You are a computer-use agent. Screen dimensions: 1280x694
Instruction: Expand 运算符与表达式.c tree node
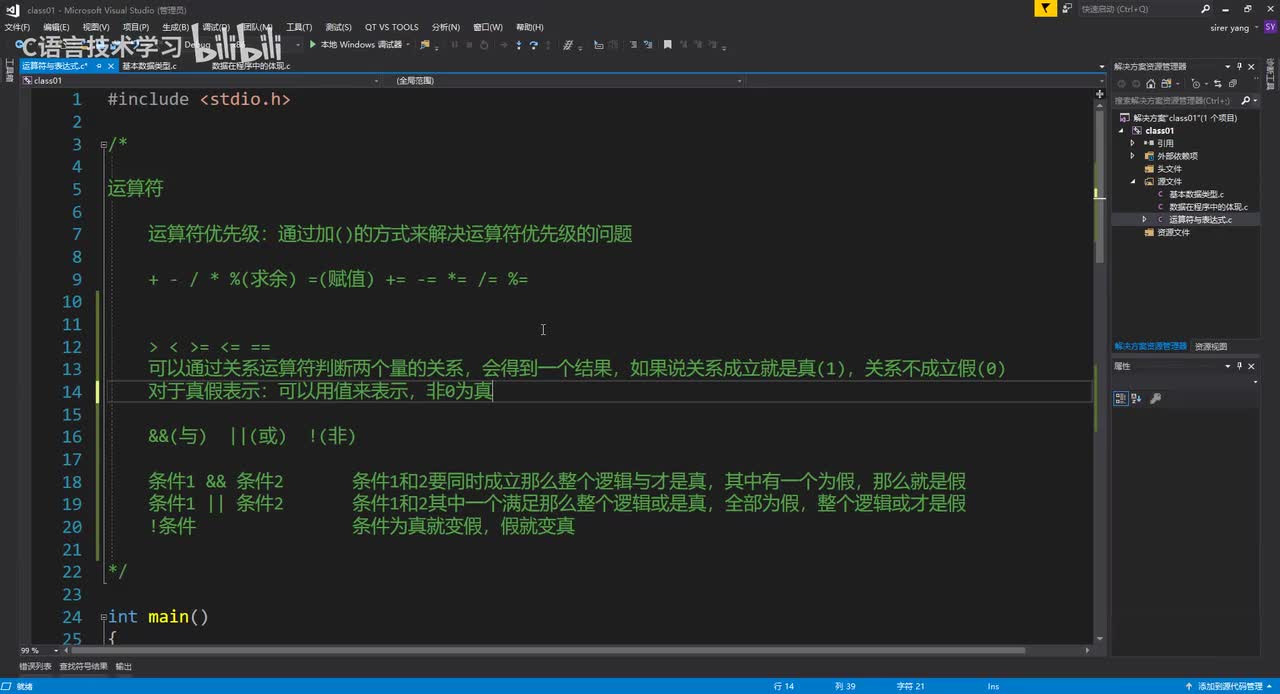(x=1145, y=219)
